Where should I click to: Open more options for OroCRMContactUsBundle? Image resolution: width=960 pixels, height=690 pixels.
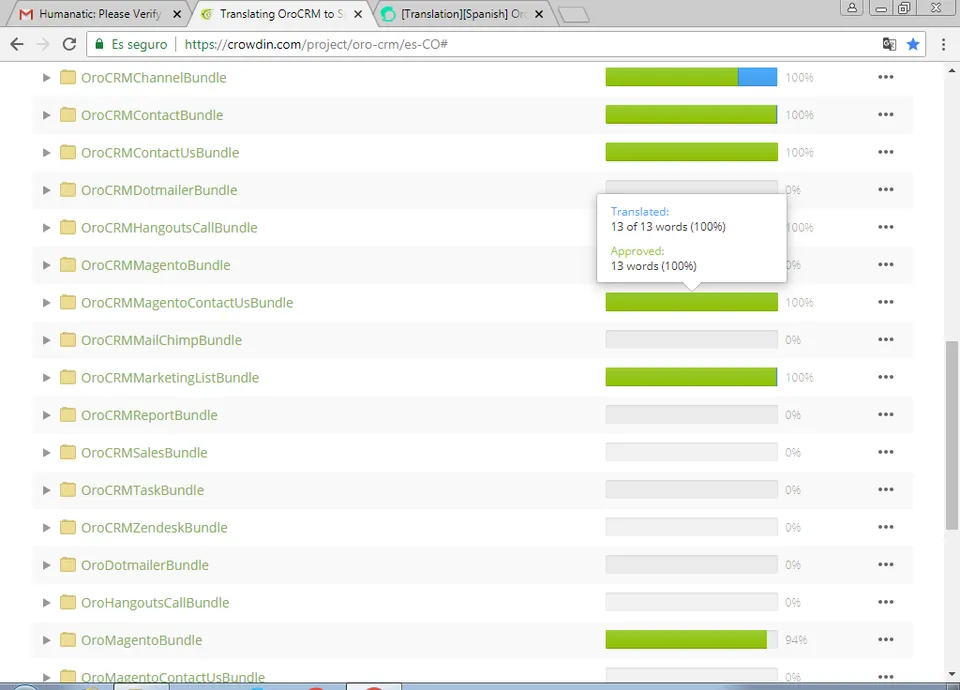click(885, 152)
